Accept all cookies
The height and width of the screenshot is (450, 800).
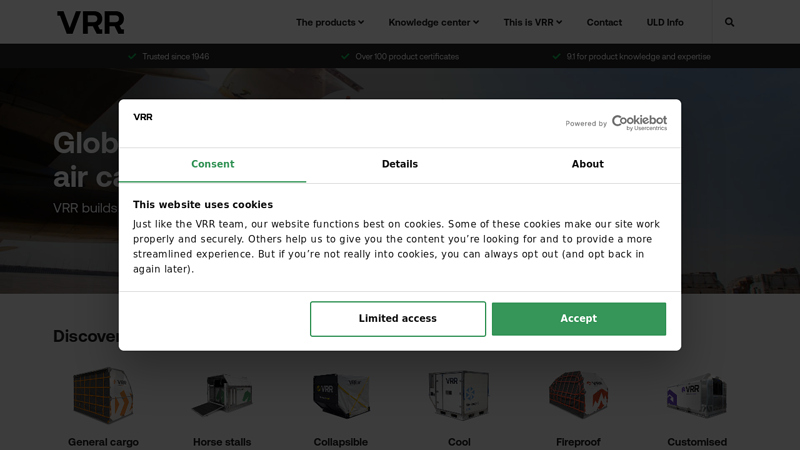click(579, 319)
